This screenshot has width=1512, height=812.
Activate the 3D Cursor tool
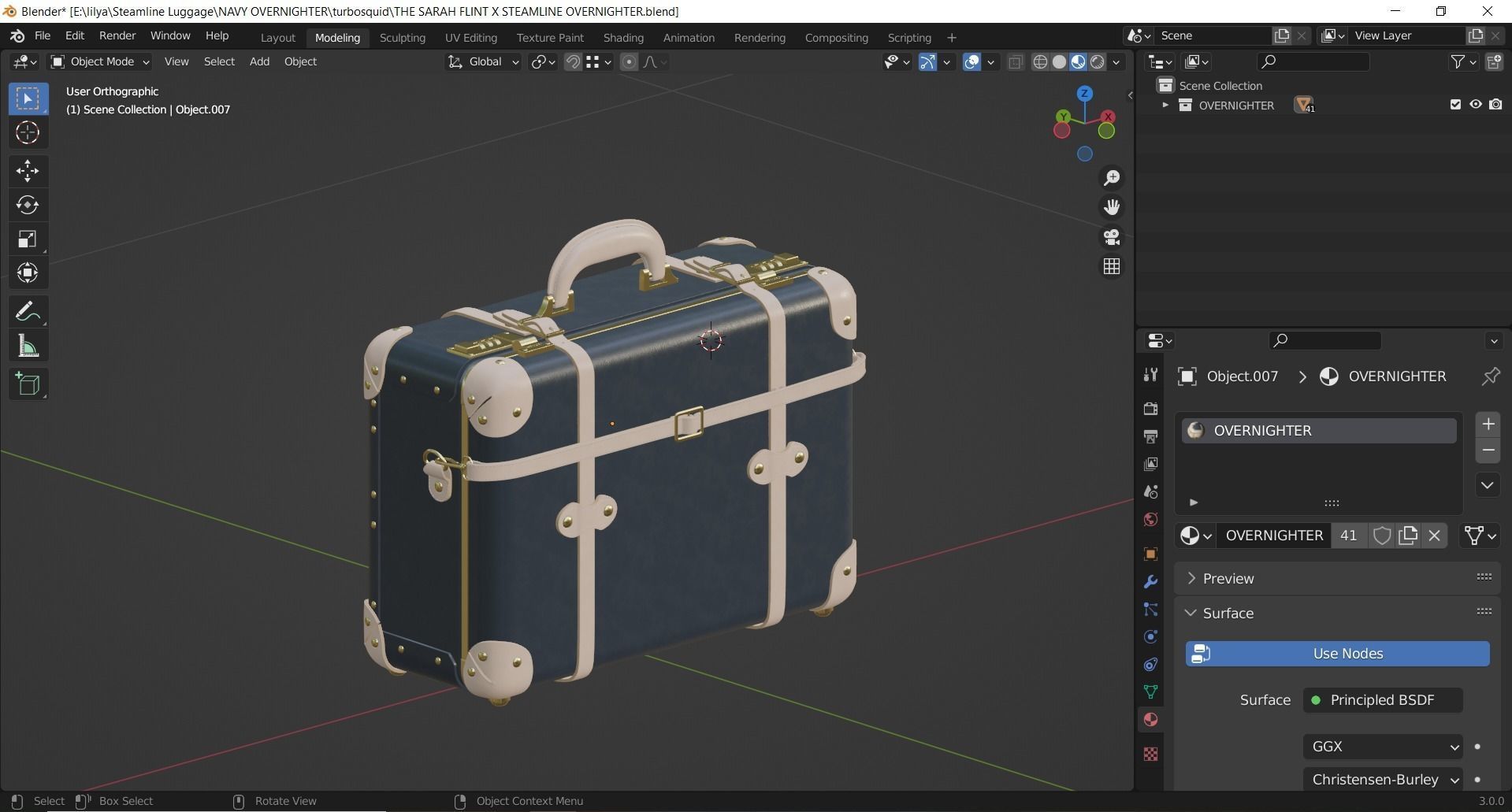pos(28,132)
